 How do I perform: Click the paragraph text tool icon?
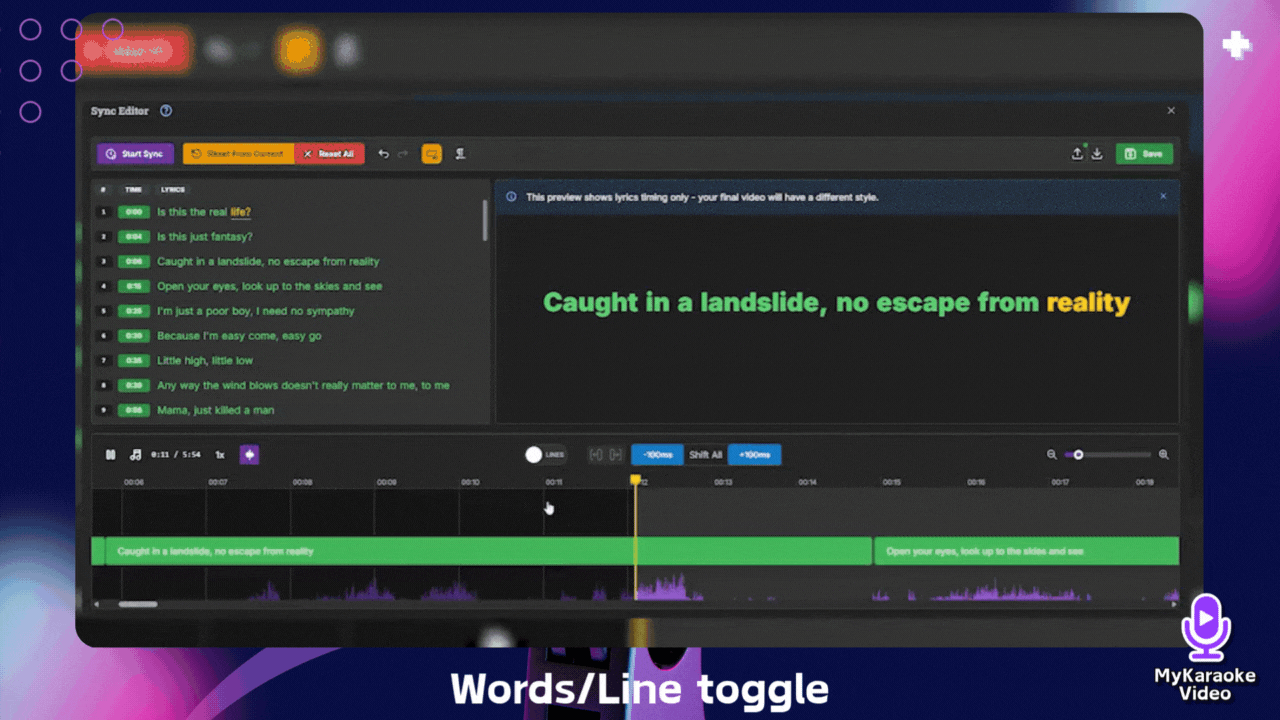[x=461, y=154]
